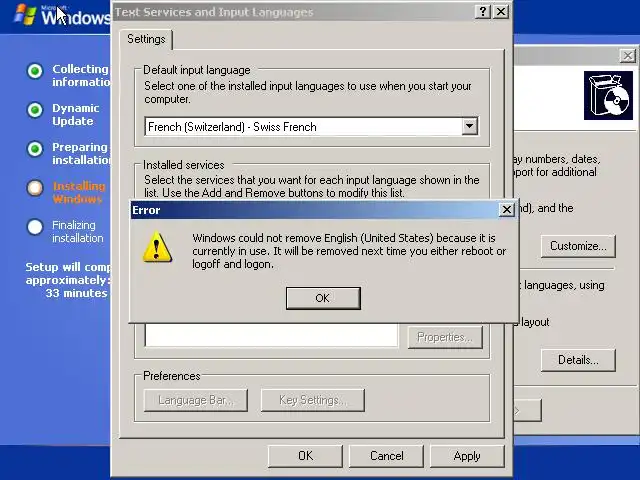The height and width of the screenshot is (480, 640).
Task: Click Apply in the Text Services dialog
Action: (467, 456)
